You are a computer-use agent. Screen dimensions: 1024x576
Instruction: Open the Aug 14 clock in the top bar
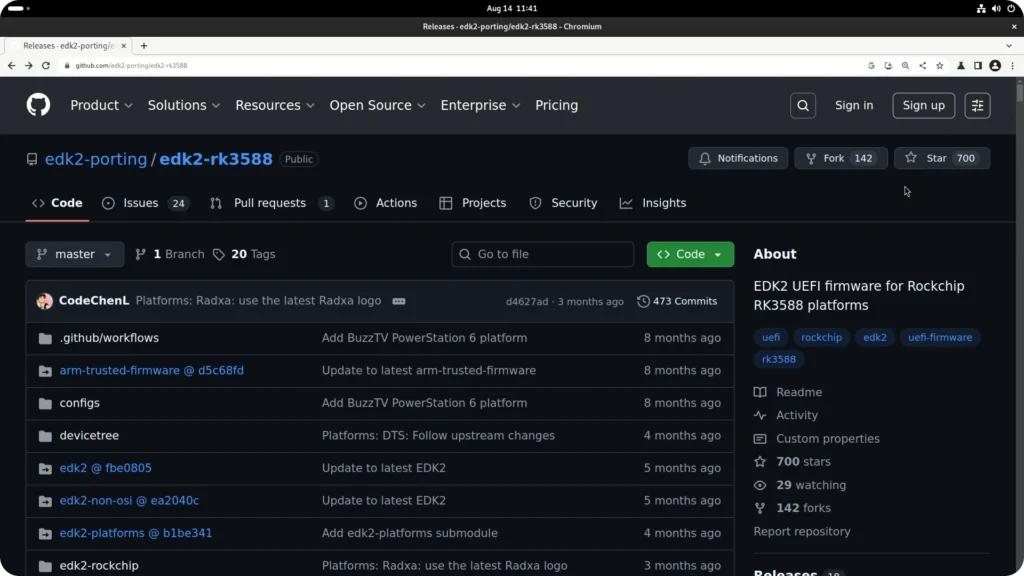pyautogui.click(x=511, y=8)
